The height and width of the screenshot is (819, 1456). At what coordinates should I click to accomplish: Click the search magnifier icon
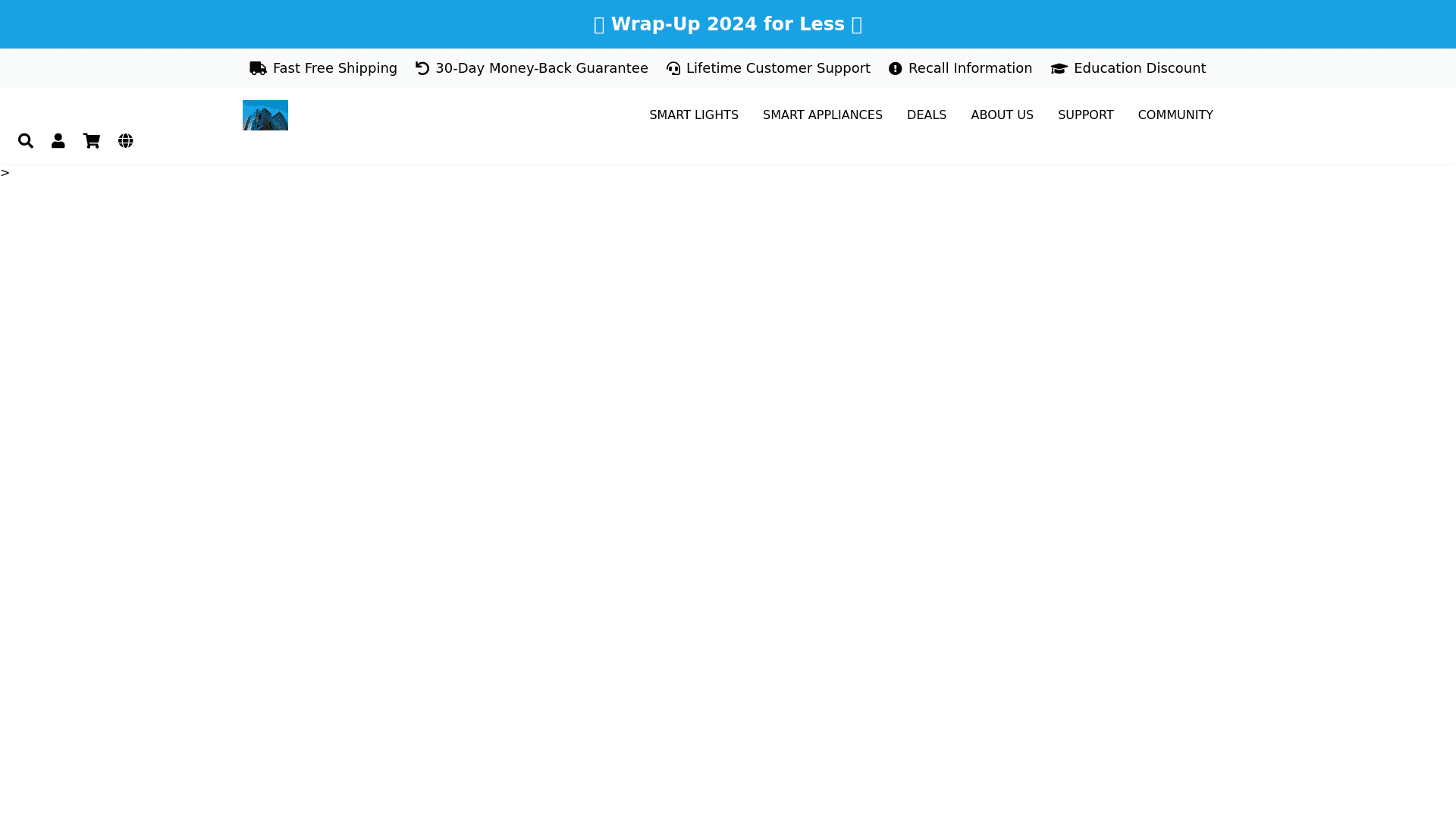point(26,141)
